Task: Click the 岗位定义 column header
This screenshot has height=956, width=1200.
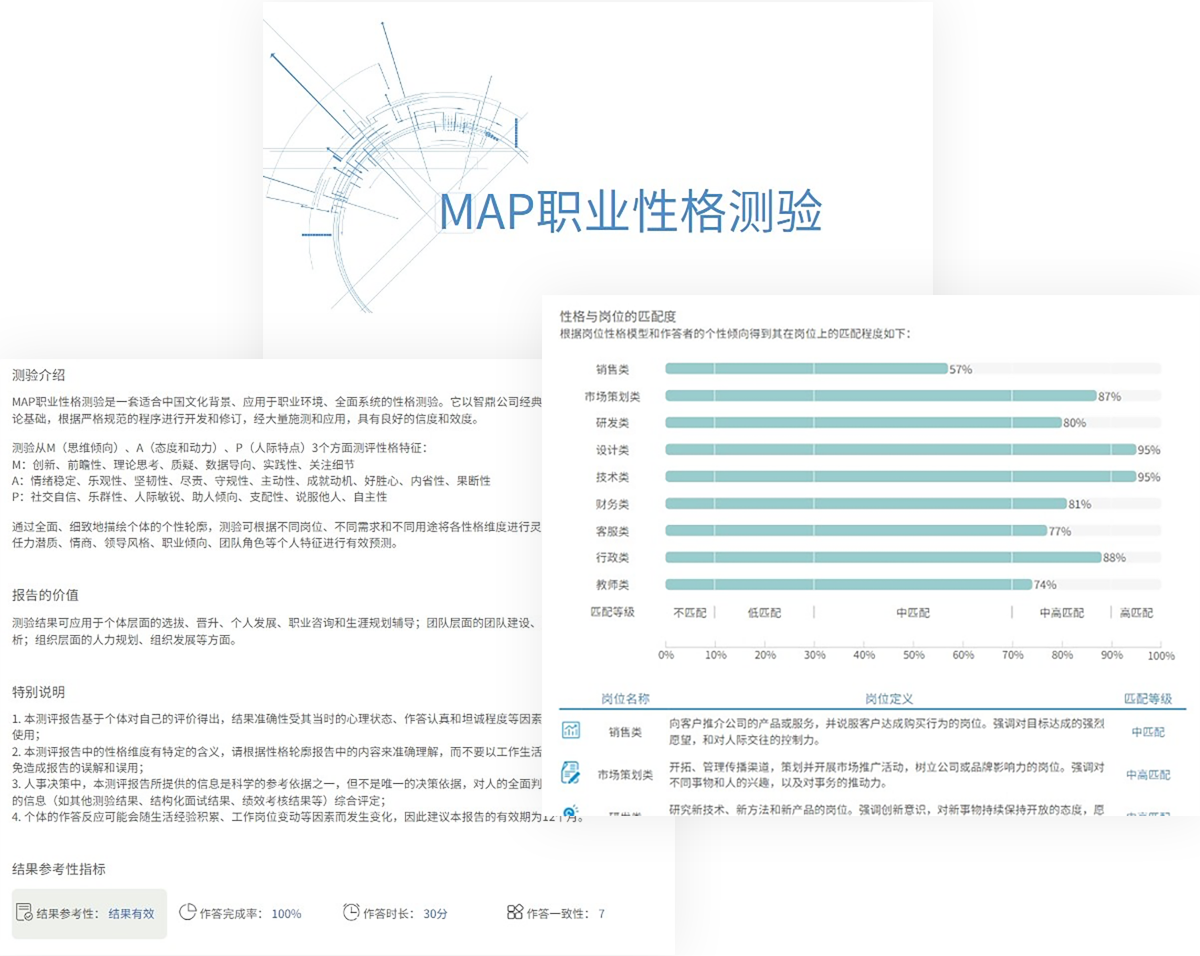Action: pos(889,699)
